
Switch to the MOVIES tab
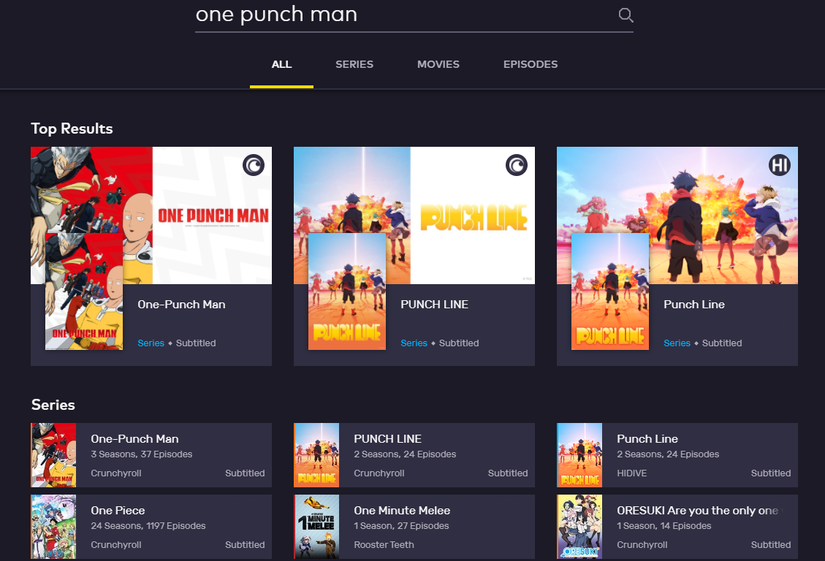pyautogui.click(x=438, y=64)
